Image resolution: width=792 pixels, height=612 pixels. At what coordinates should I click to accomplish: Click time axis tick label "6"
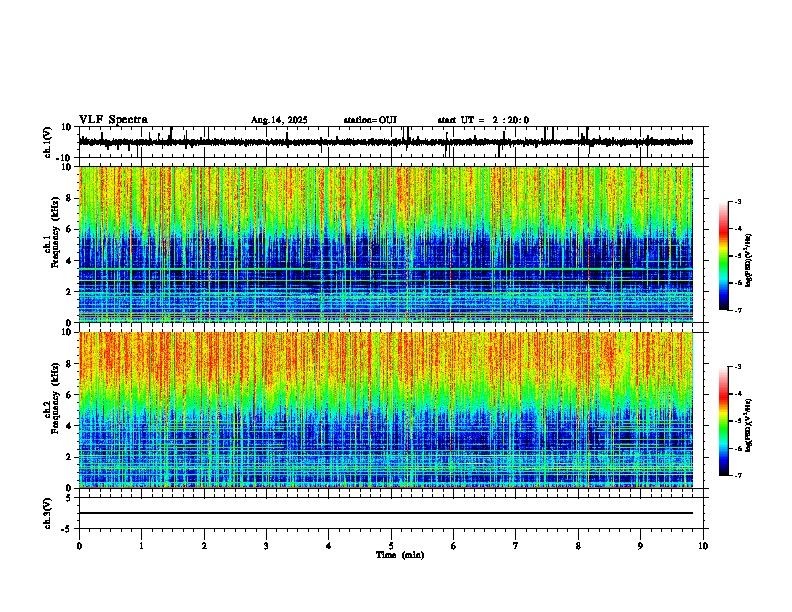454,546
